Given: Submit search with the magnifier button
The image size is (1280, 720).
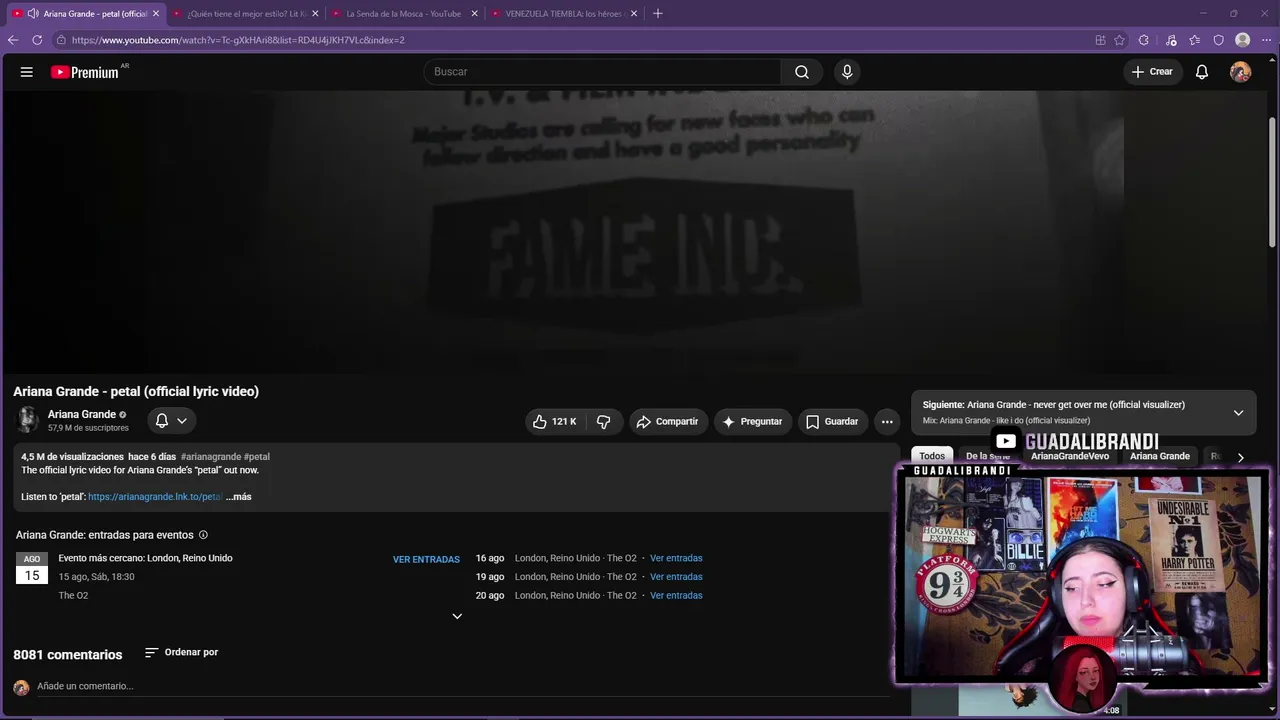Looking at the screenshot, I should pyautogui.click(x=802, y=72).
